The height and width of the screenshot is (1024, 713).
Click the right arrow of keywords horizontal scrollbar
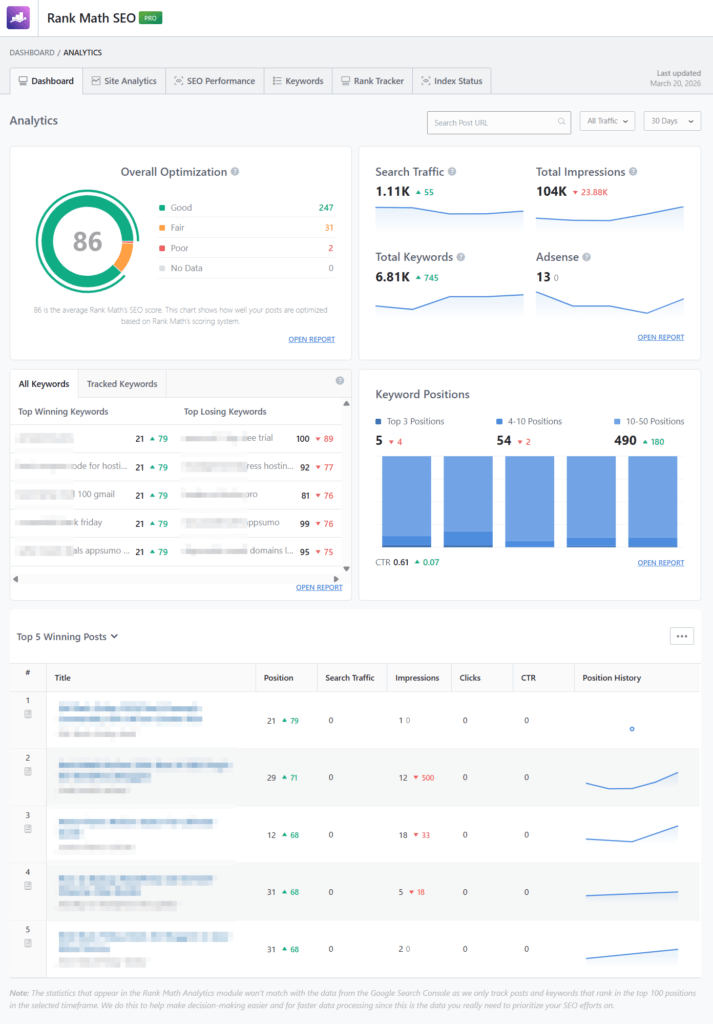(336, 579)
